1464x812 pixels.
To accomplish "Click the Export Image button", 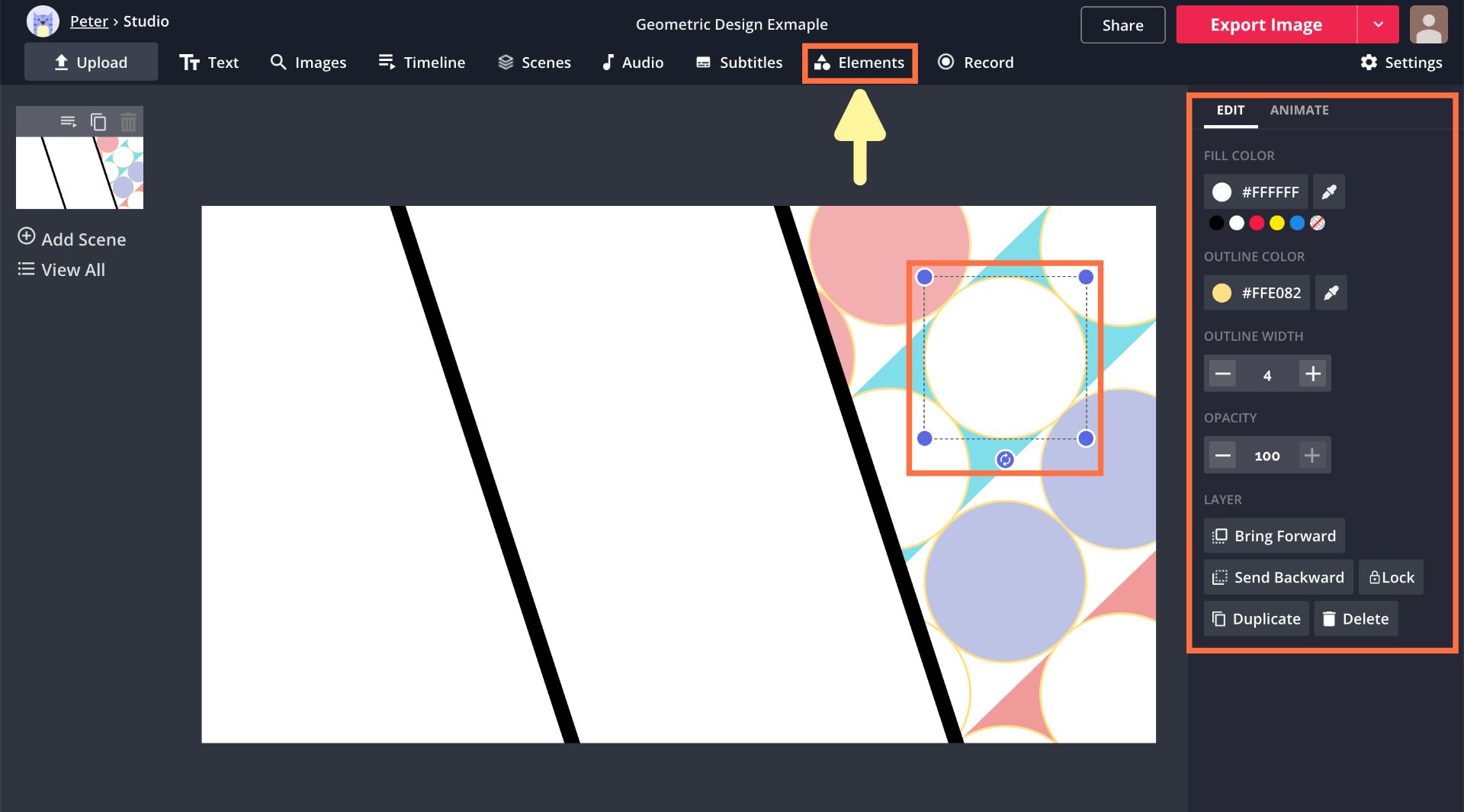I will pyautogui.click(x=1266, y=25).
